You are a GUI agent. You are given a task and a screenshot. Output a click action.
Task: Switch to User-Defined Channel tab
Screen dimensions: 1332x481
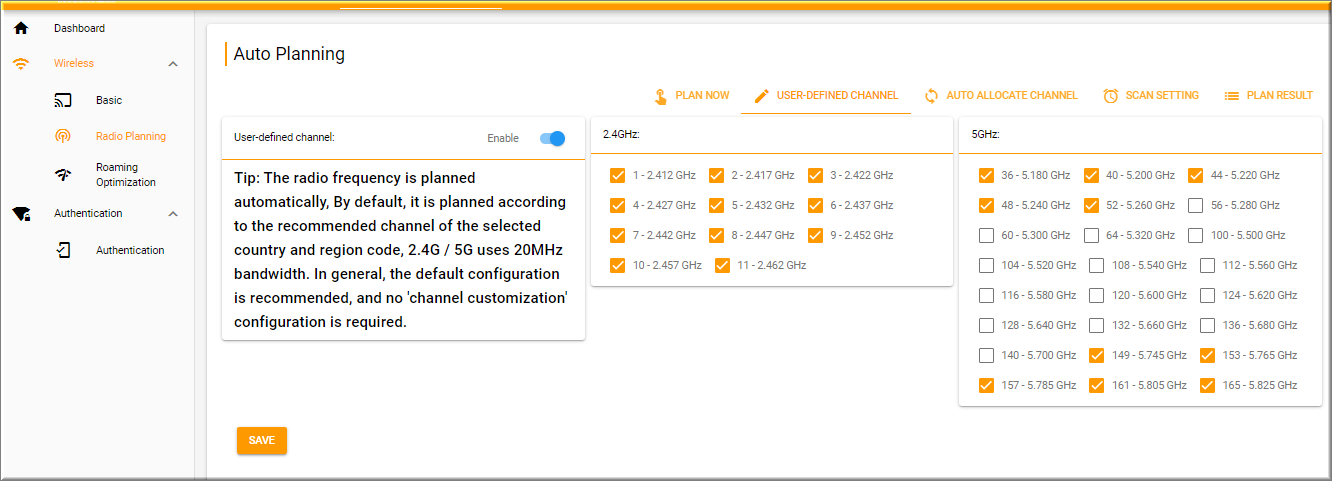[x=826, y=96]
